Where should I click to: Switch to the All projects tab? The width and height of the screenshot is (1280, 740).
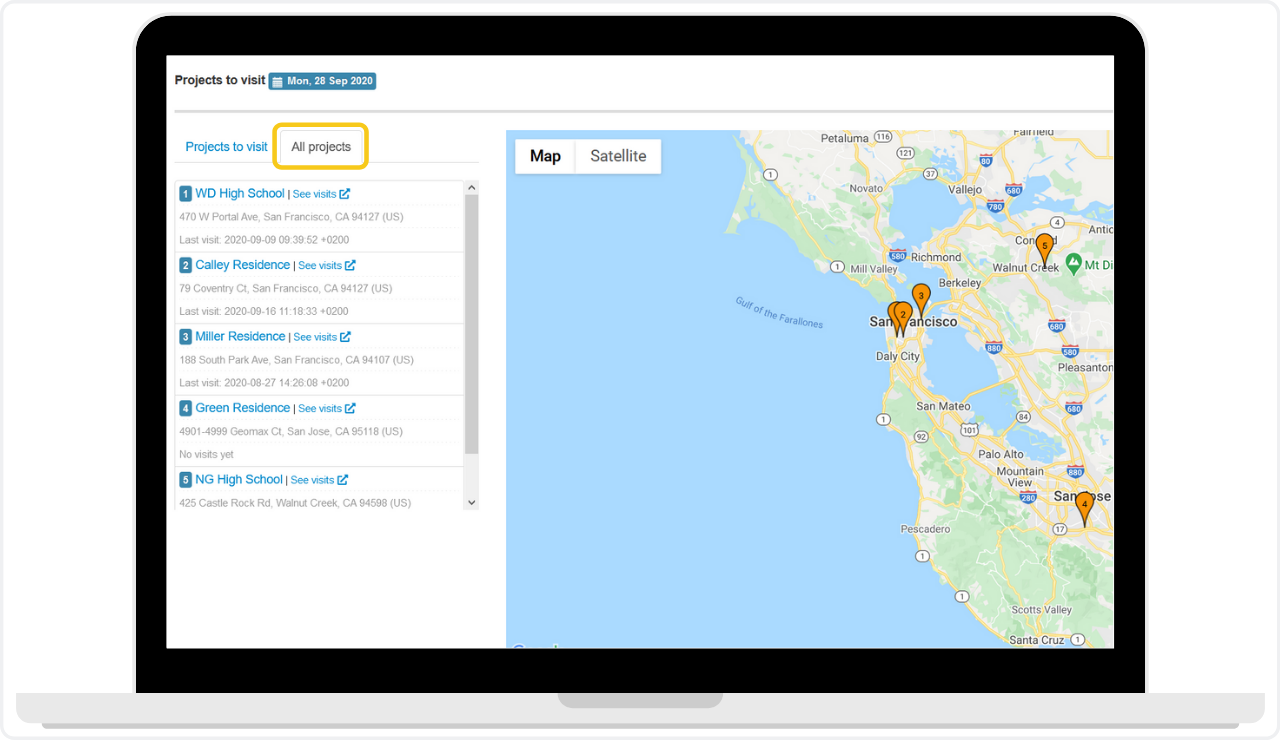click(x=321, y=147)
